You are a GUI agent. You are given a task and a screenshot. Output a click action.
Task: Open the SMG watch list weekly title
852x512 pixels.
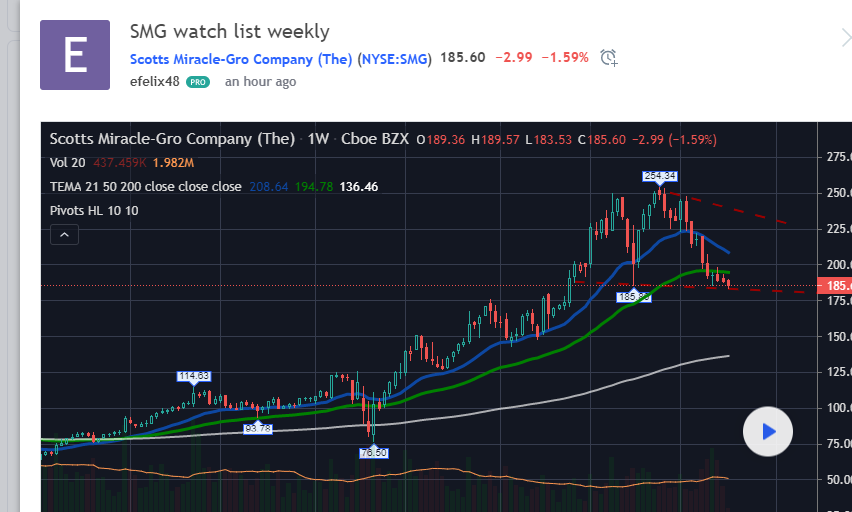[229, 32]
